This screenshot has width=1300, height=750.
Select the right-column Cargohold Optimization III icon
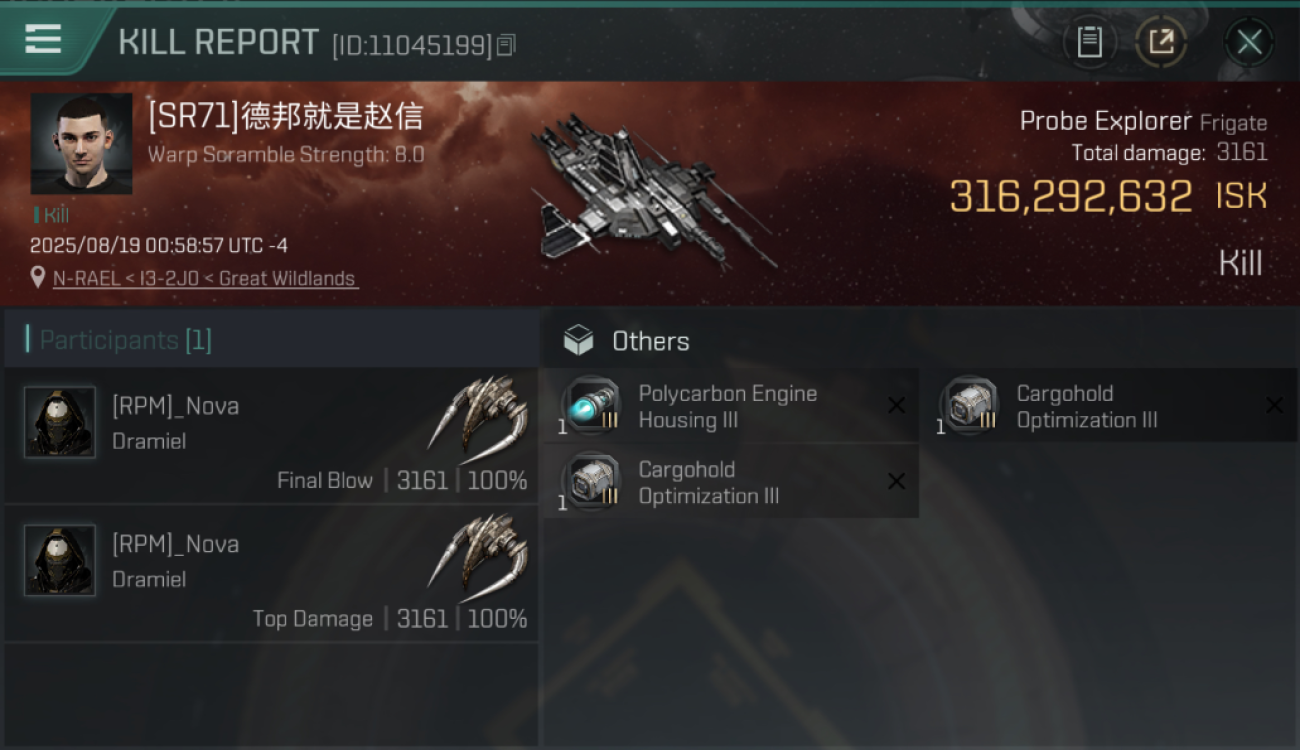pyautogui.click(x=970, y=405)
